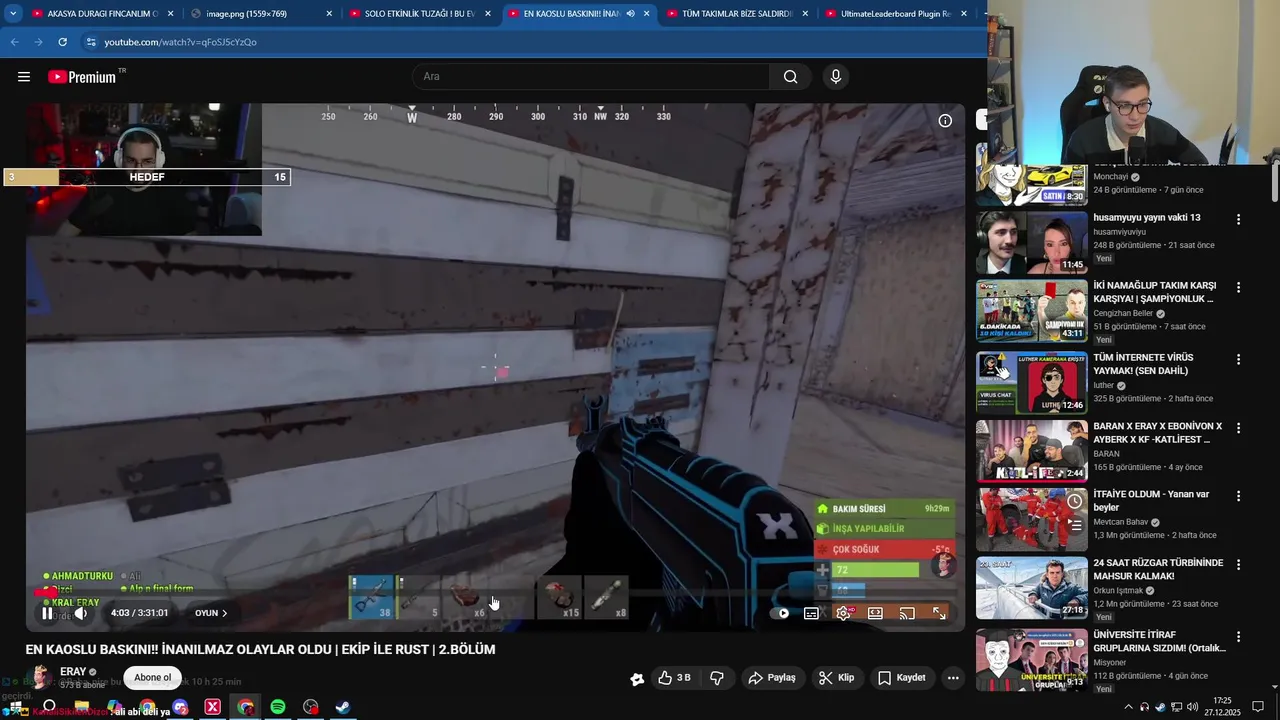1280x720 pixels.
Task: Open player settings gear
Action: click(x=843, y=613)
